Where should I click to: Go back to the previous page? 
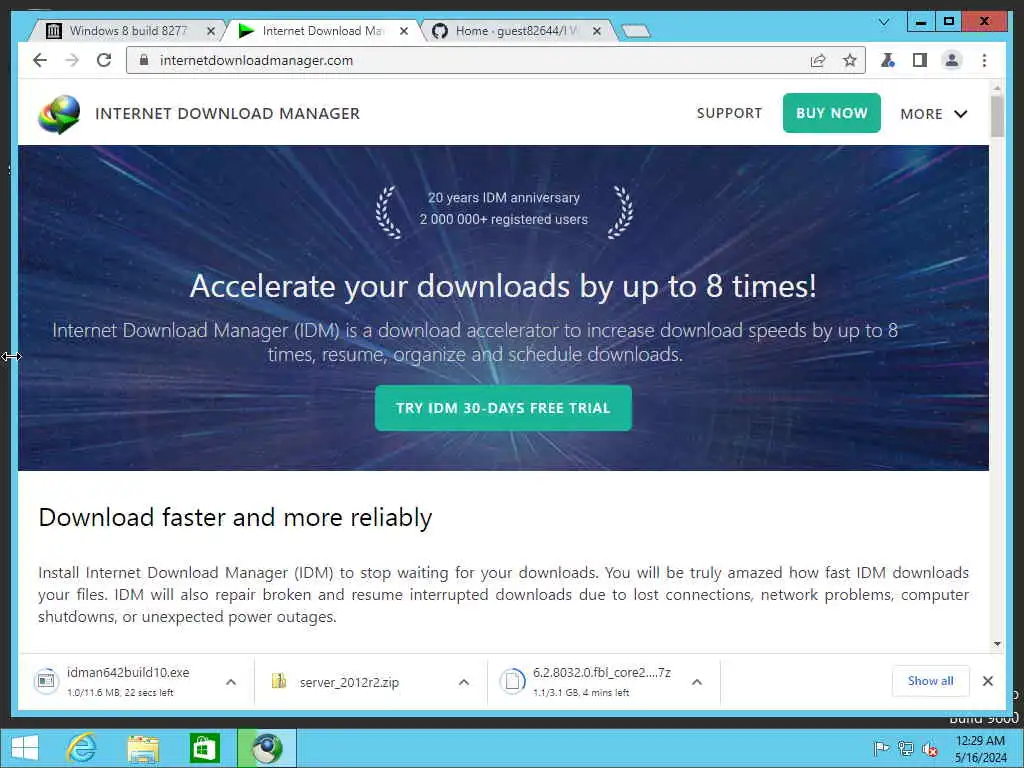tap(40, 60)
